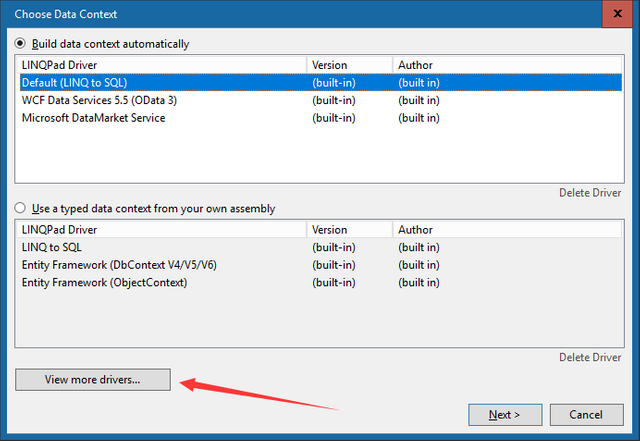Cancel the Choose Data Context dialog
This screenshot has height=441, width=640.
coord(586,415)
